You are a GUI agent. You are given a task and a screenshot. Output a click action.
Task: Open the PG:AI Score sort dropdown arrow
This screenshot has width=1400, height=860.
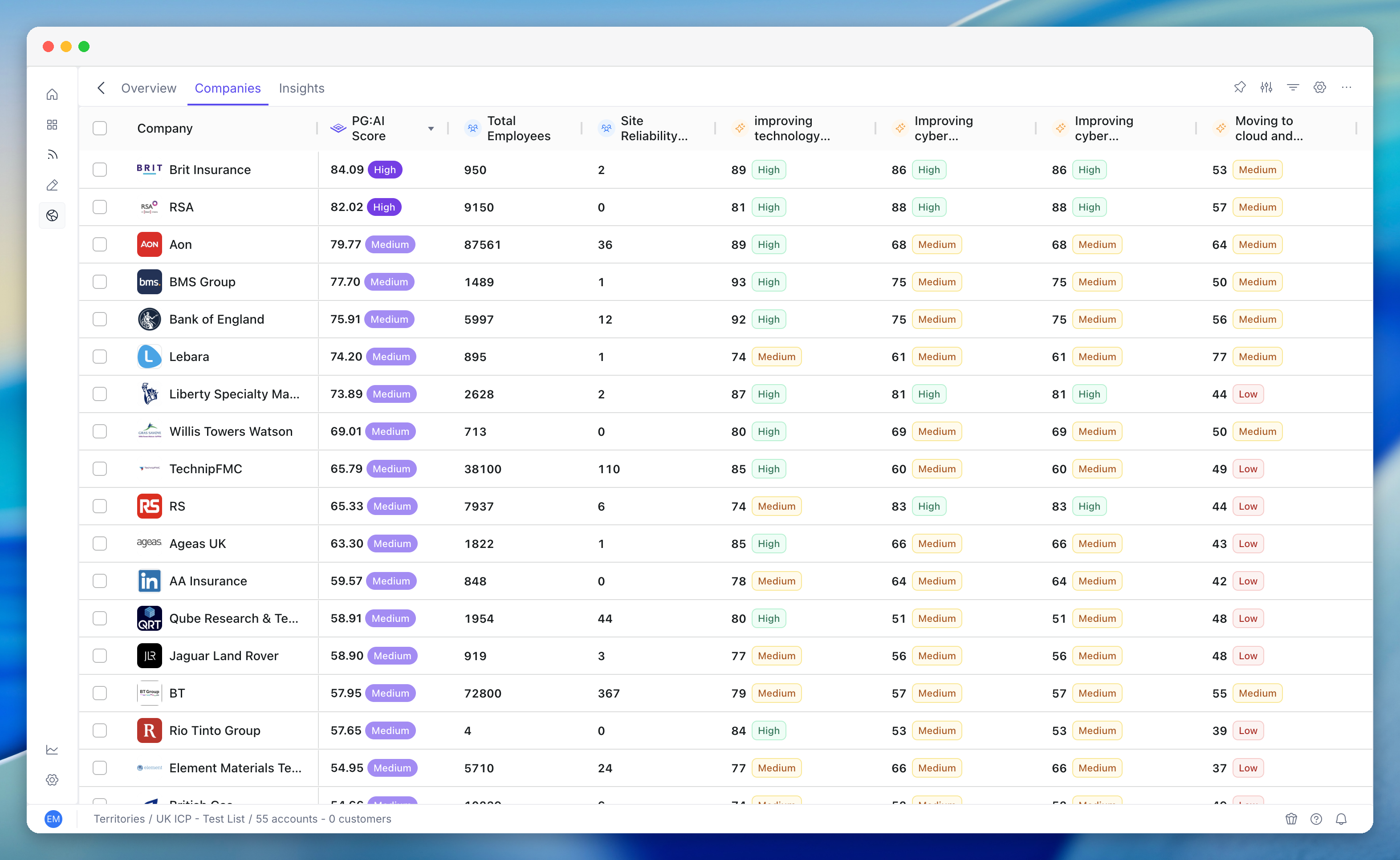point(431,129)
